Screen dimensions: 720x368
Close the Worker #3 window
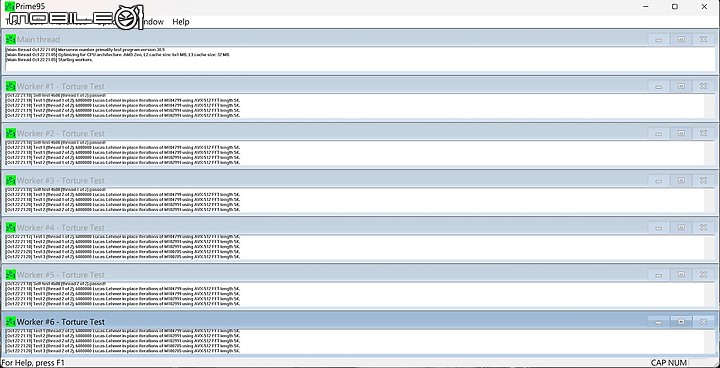coord(703,181)
